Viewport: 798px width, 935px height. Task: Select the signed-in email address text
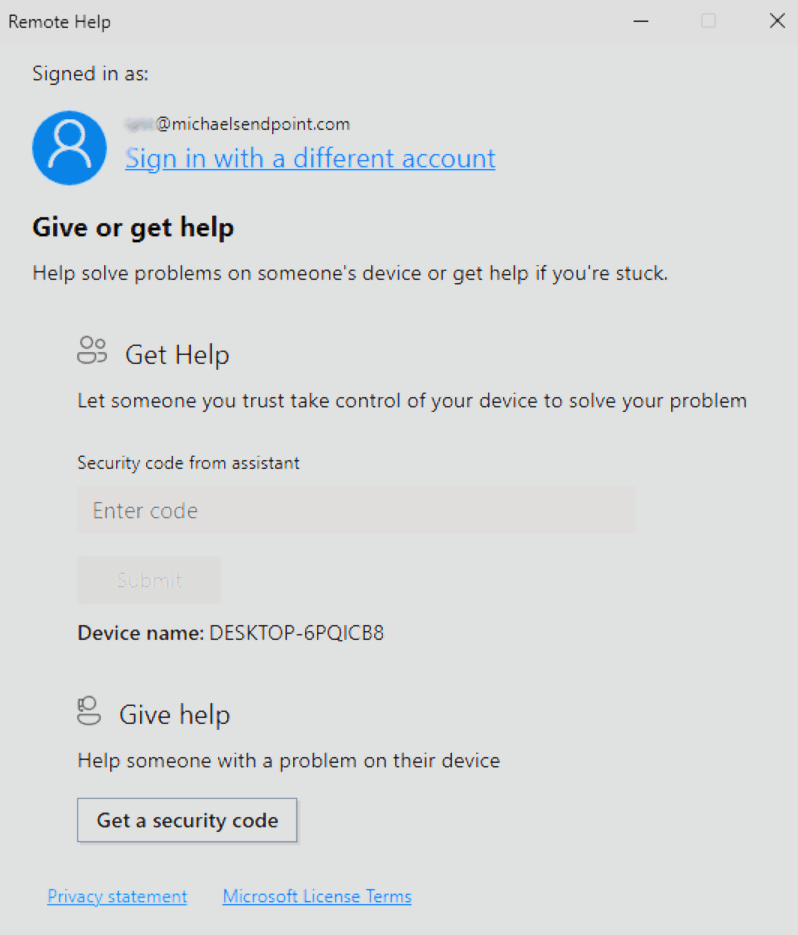pyautogui.click(x=237, y=124)
